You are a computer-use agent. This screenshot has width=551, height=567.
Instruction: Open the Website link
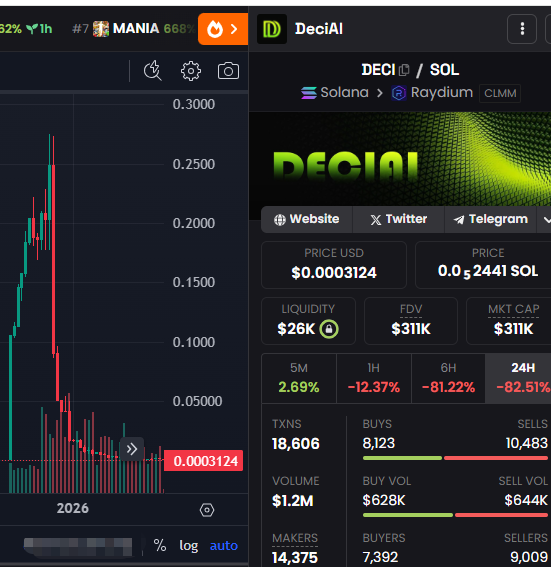(307, 219)
